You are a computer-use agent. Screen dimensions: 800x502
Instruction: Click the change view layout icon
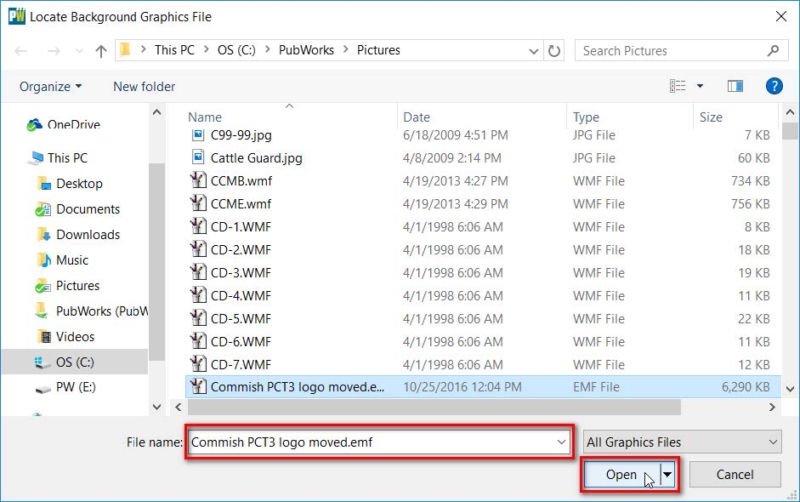point(679,87)
